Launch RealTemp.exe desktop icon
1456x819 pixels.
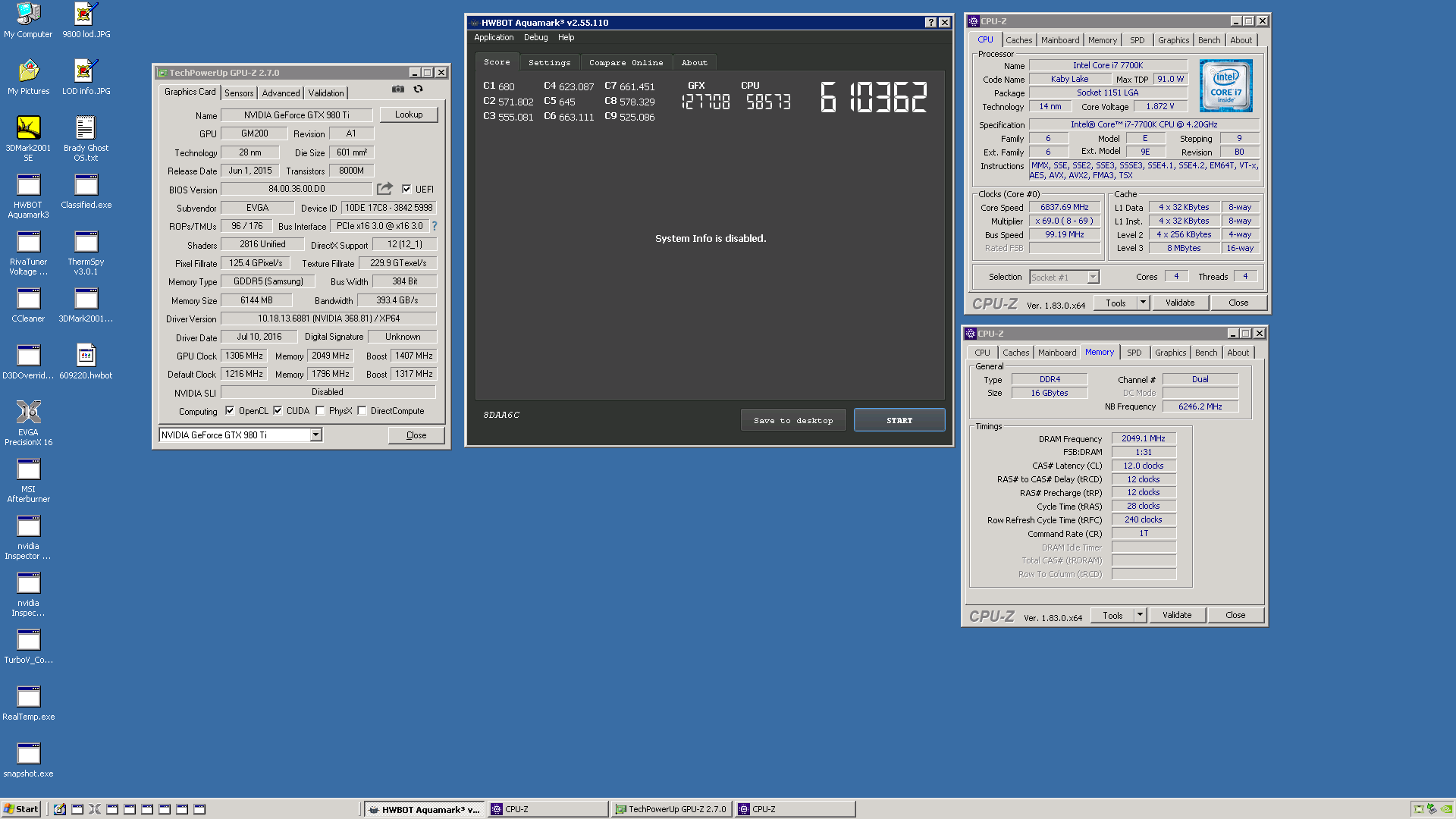(x=28, y=703)
